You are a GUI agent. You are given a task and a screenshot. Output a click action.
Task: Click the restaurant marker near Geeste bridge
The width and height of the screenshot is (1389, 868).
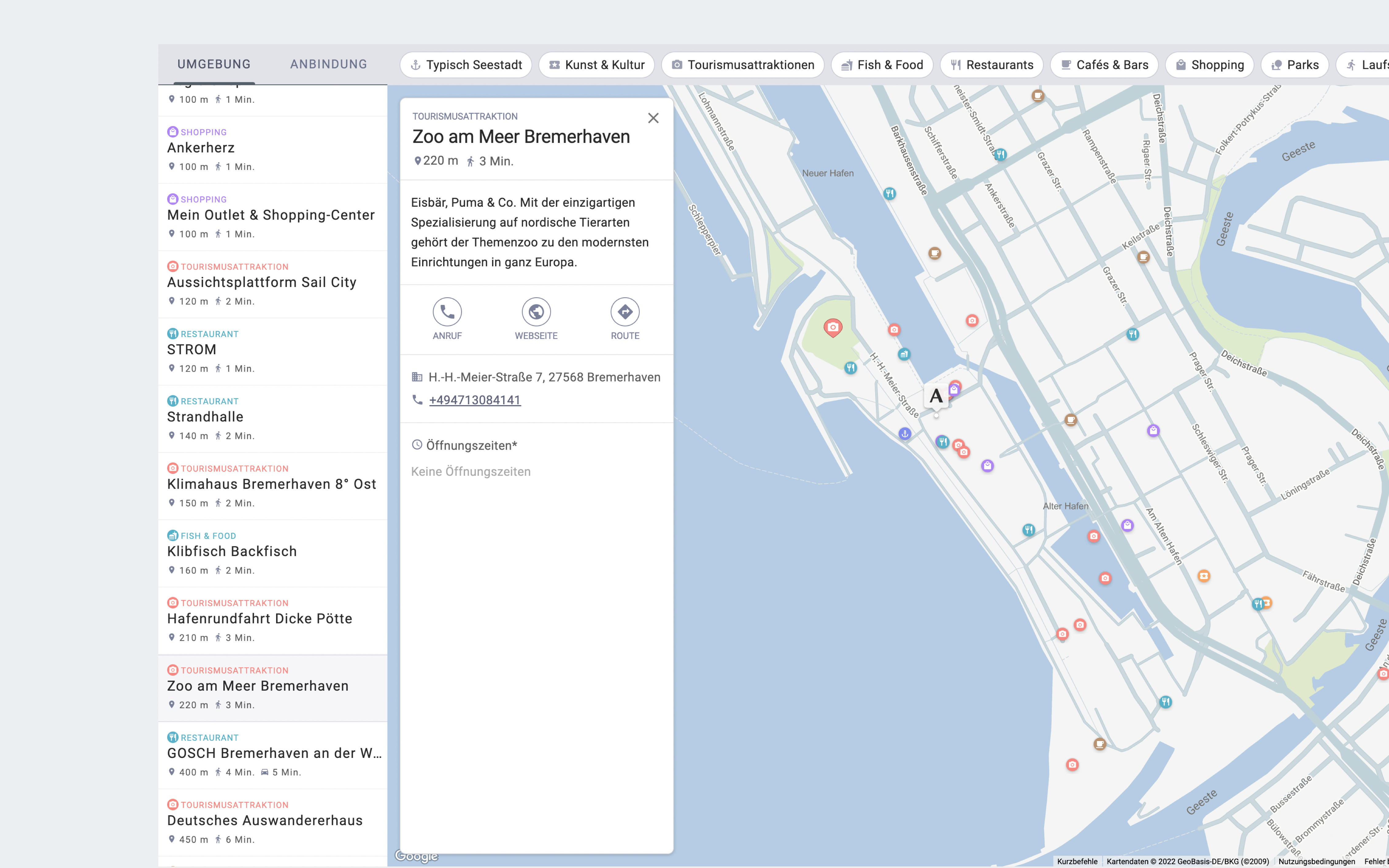point(1165,701)
